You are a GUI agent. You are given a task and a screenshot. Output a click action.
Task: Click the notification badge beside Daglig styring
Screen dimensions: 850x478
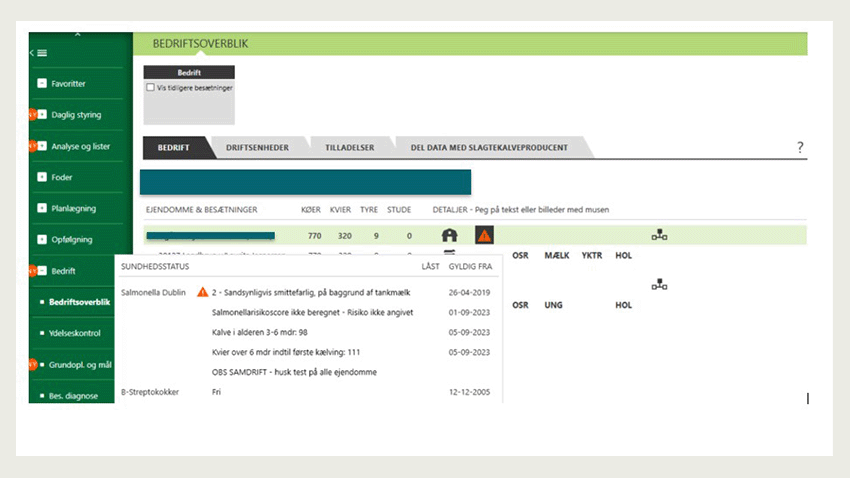point(32,115)
